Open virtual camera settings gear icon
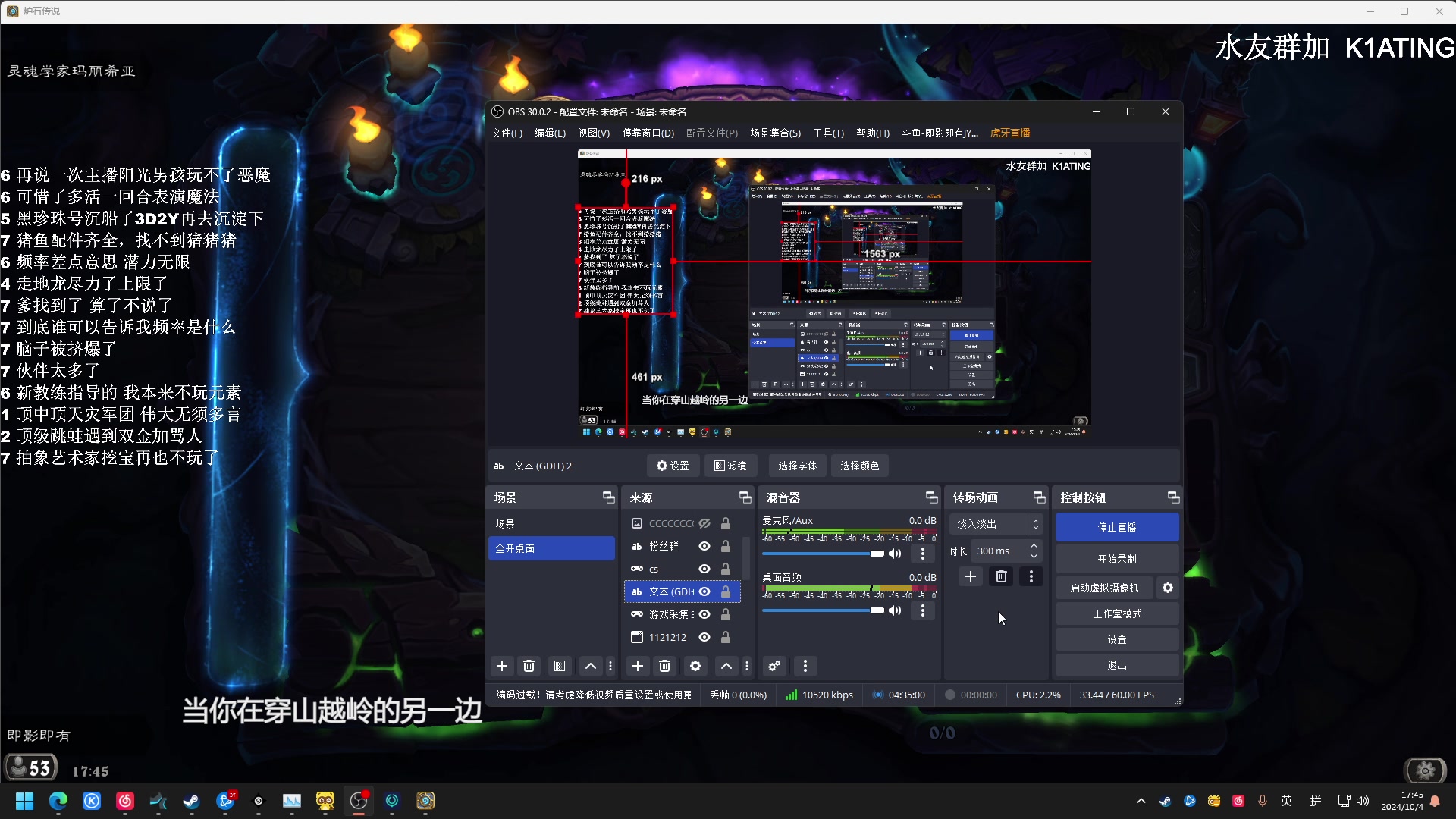The image size is (1456, 819). click(1168, 588)
